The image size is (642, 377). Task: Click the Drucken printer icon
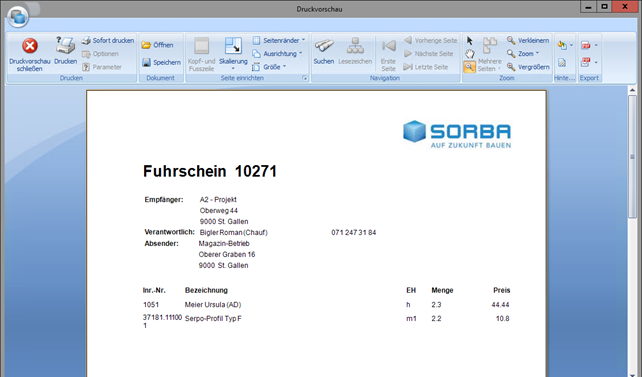coord(66,51)
